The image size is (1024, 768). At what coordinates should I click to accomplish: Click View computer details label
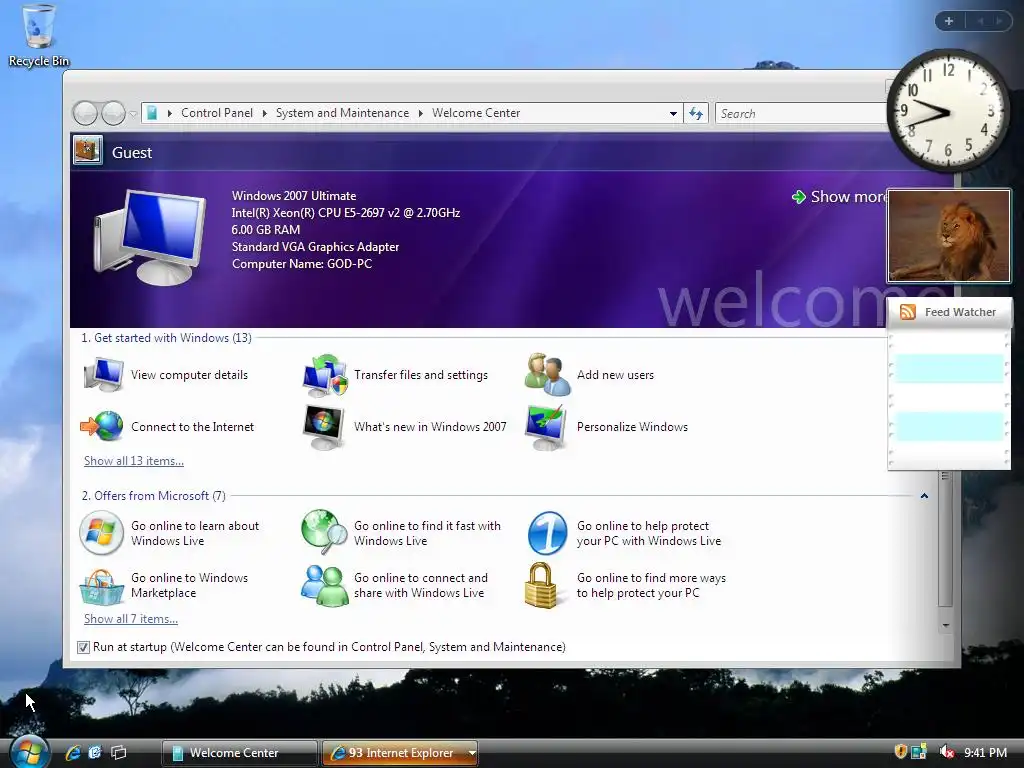[189, 375]
